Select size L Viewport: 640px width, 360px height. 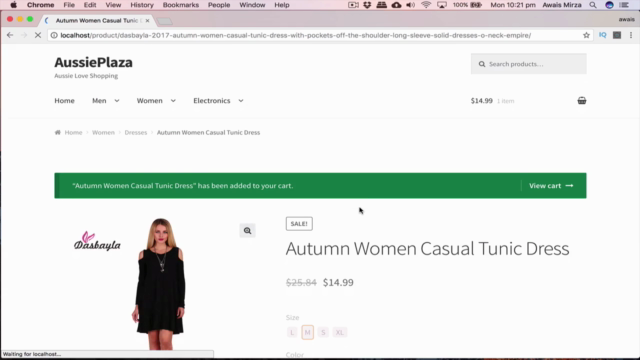click(292, 332)
